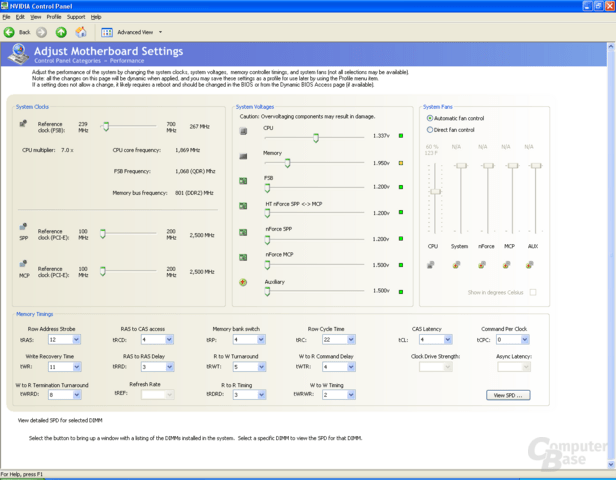
Task: Click the SPP PCI-E reference clock slider handle
Action: click(103, 234)
